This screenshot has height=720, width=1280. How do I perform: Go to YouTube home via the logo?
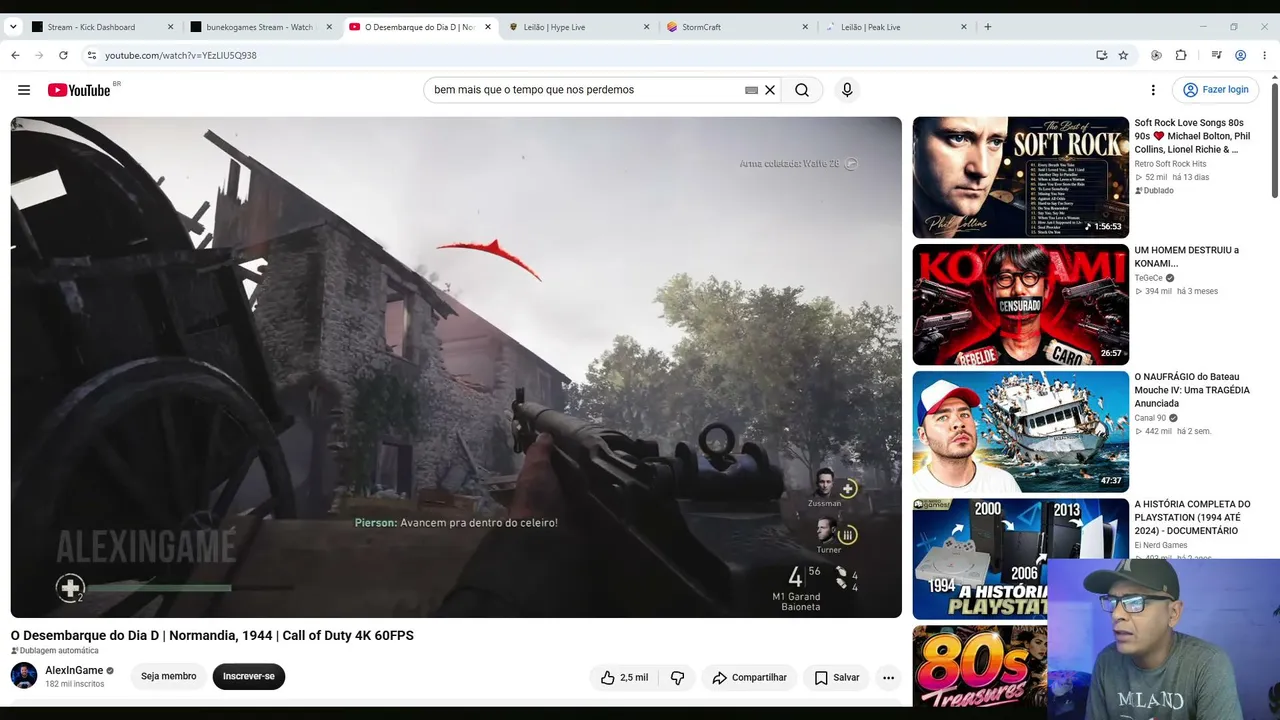point(80,90)
